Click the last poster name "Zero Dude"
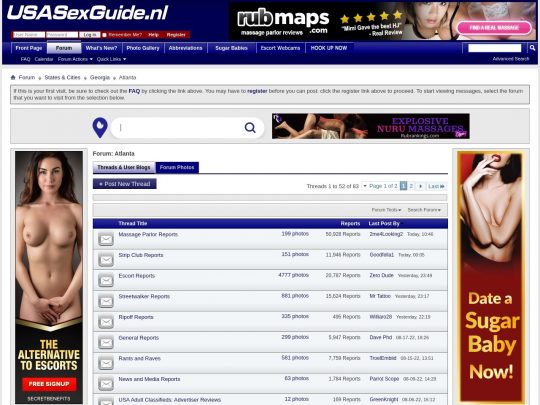 click(381, 276)
